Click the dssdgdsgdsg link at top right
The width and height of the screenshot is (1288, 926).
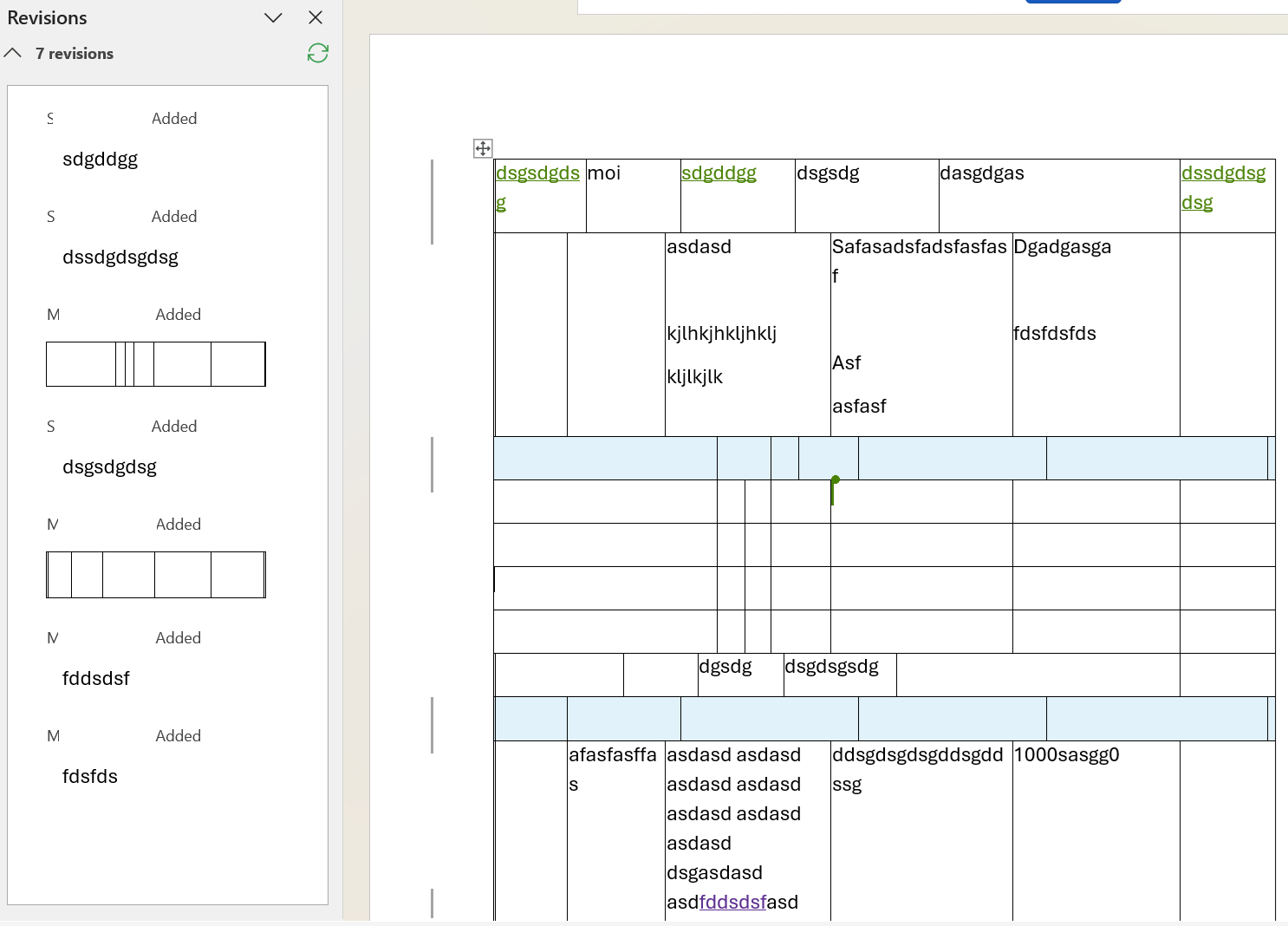(x=1224, y=173)
